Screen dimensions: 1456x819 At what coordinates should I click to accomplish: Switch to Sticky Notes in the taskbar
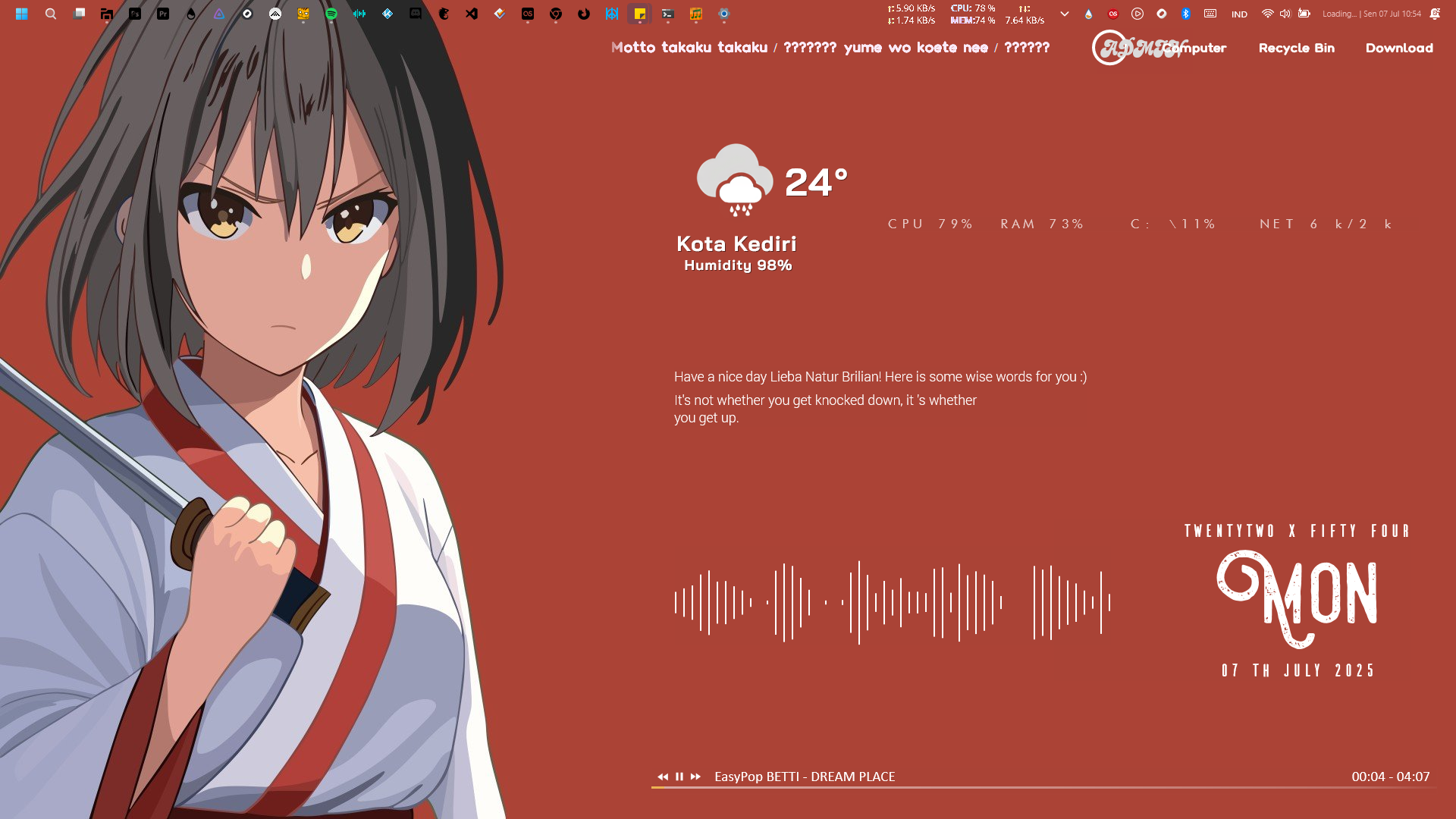[640, 14]
